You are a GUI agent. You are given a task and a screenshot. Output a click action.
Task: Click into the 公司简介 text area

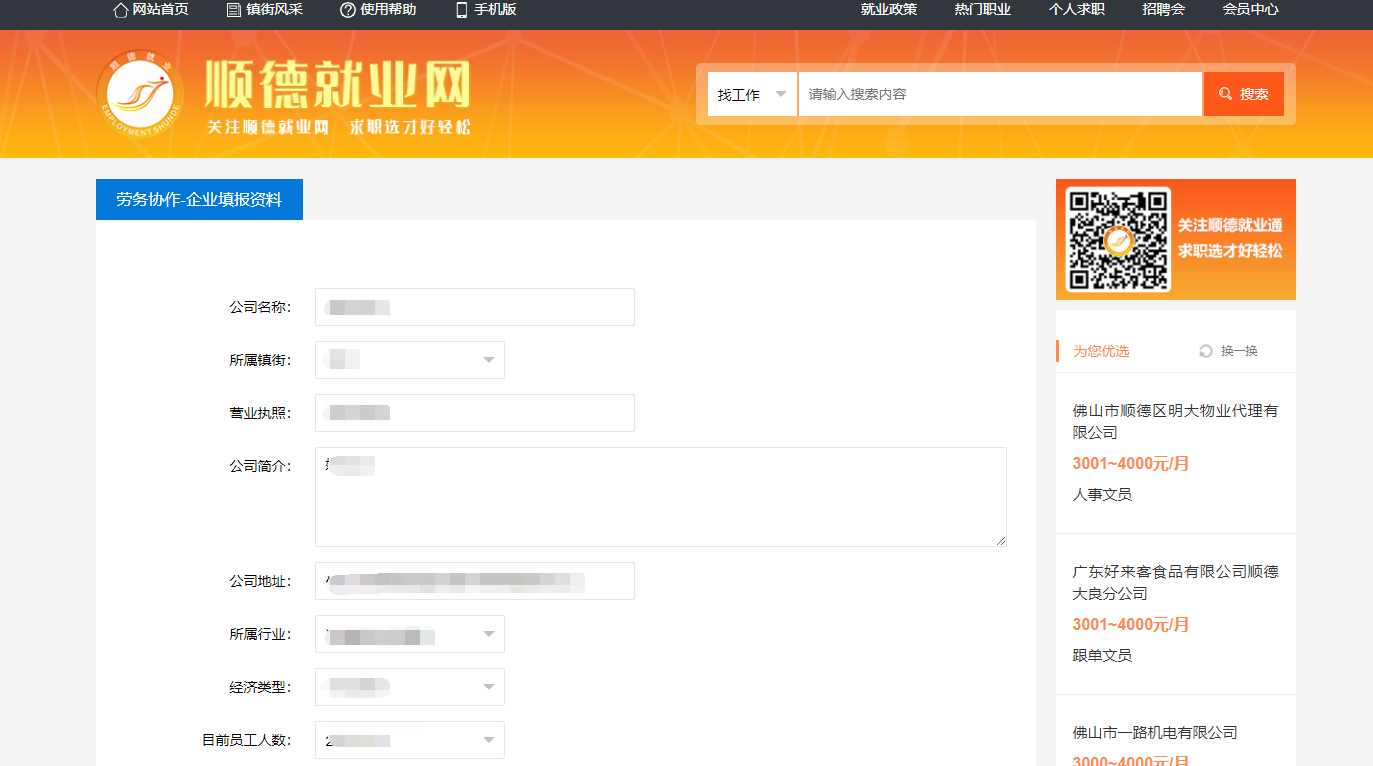pyautogui.click(x=660, y=497)
